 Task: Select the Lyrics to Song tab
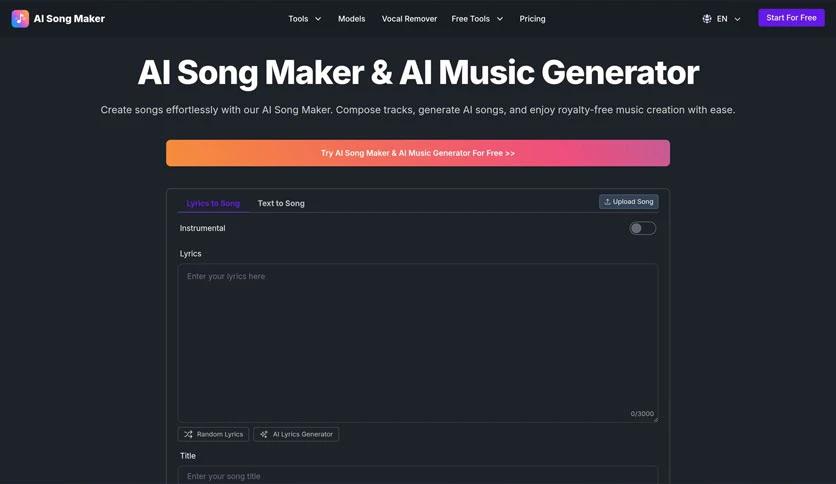(213, 203)
